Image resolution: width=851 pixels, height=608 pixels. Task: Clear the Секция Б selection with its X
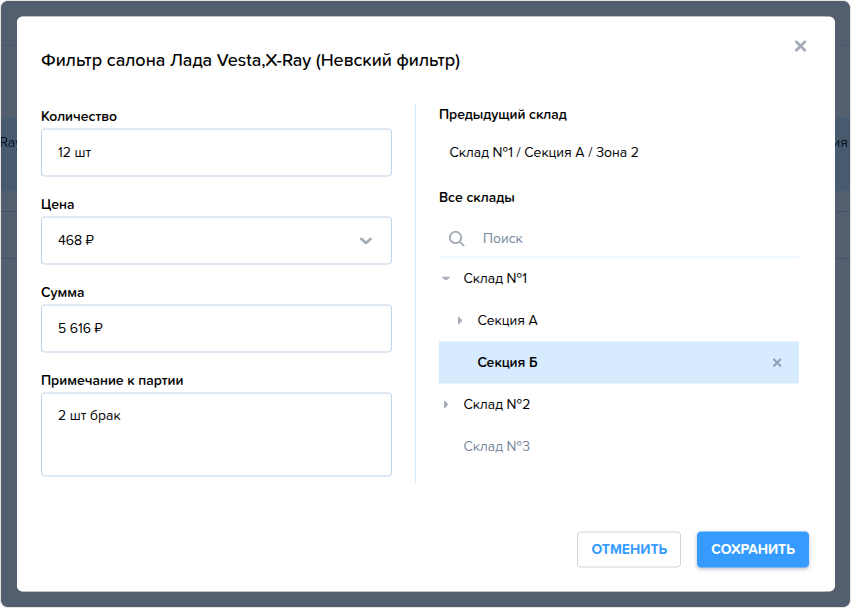(x=777, y=363)
